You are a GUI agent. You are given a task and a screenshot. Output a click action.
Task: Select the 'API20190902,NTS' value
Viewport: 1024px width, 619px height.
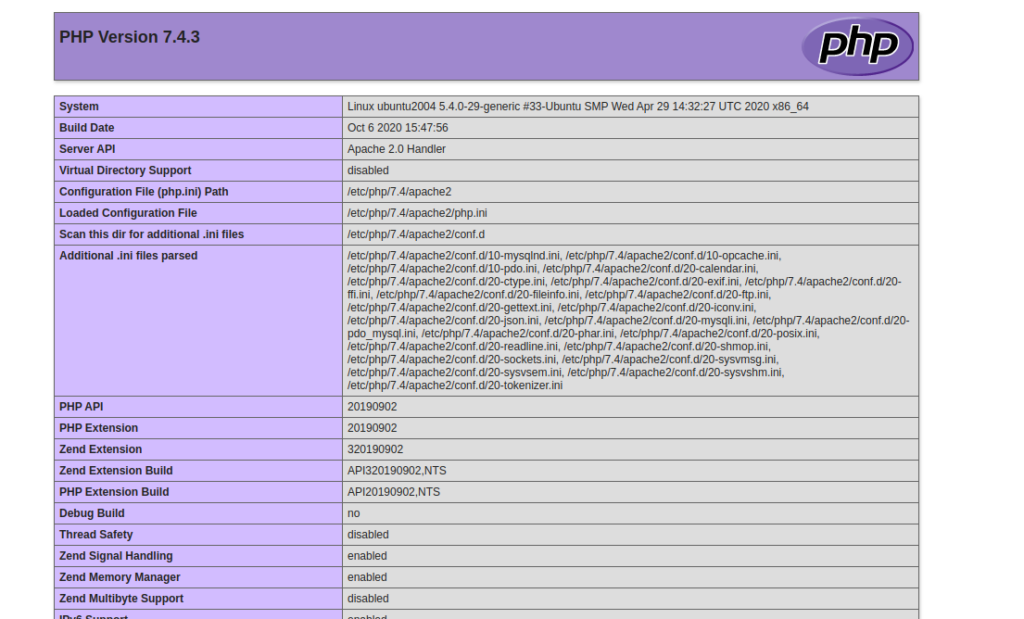(x=394, y=492)
